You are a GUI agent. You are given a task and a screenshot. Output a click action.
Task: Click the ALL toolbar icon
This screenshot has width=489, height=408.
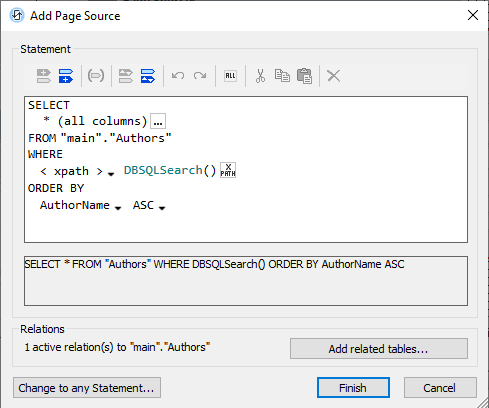coord(230,76)
